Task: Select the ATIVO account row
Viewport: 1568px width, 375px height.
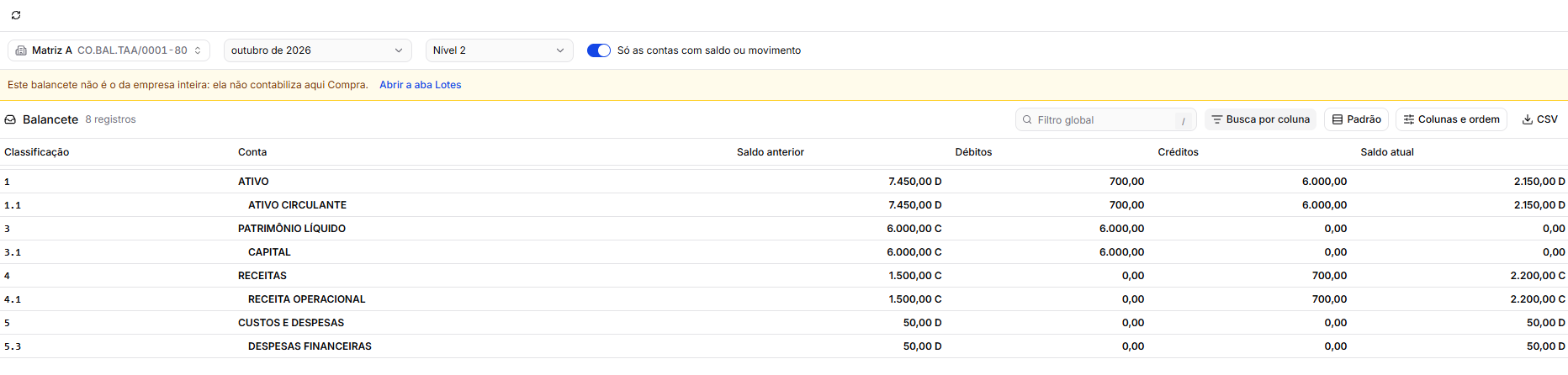Action: (x=784, y=182)
